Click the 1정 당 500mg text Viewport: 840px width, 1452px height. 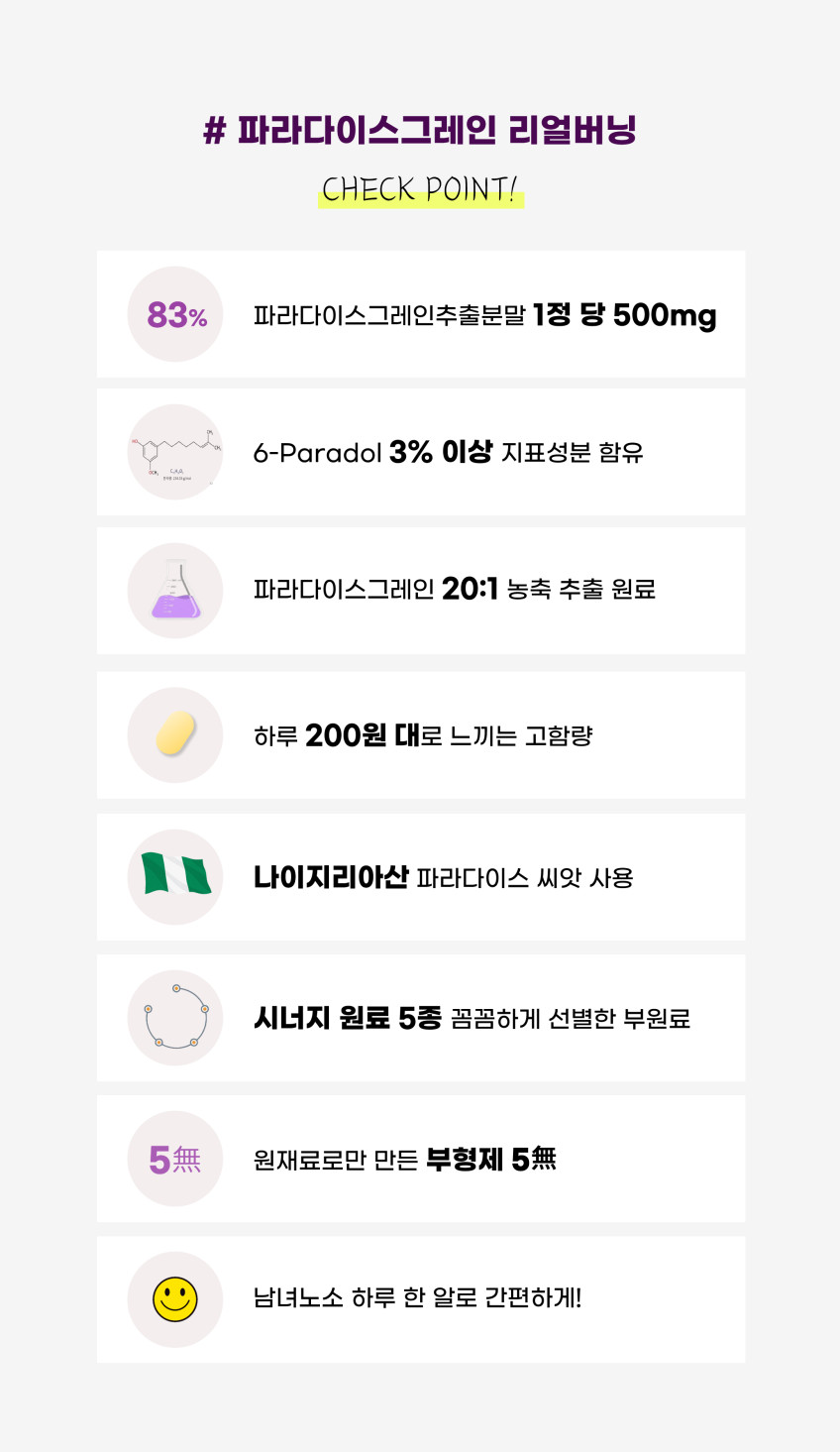tap(624, 315)
